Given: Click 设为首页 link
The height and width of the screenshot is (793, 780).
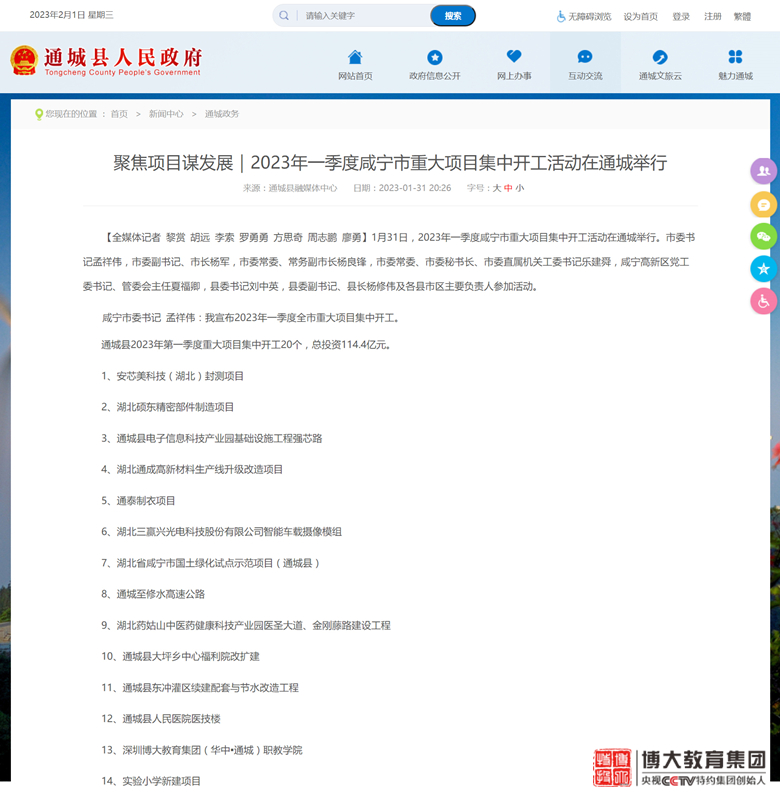Looking at the screenshot, I should tap(640, 17).
